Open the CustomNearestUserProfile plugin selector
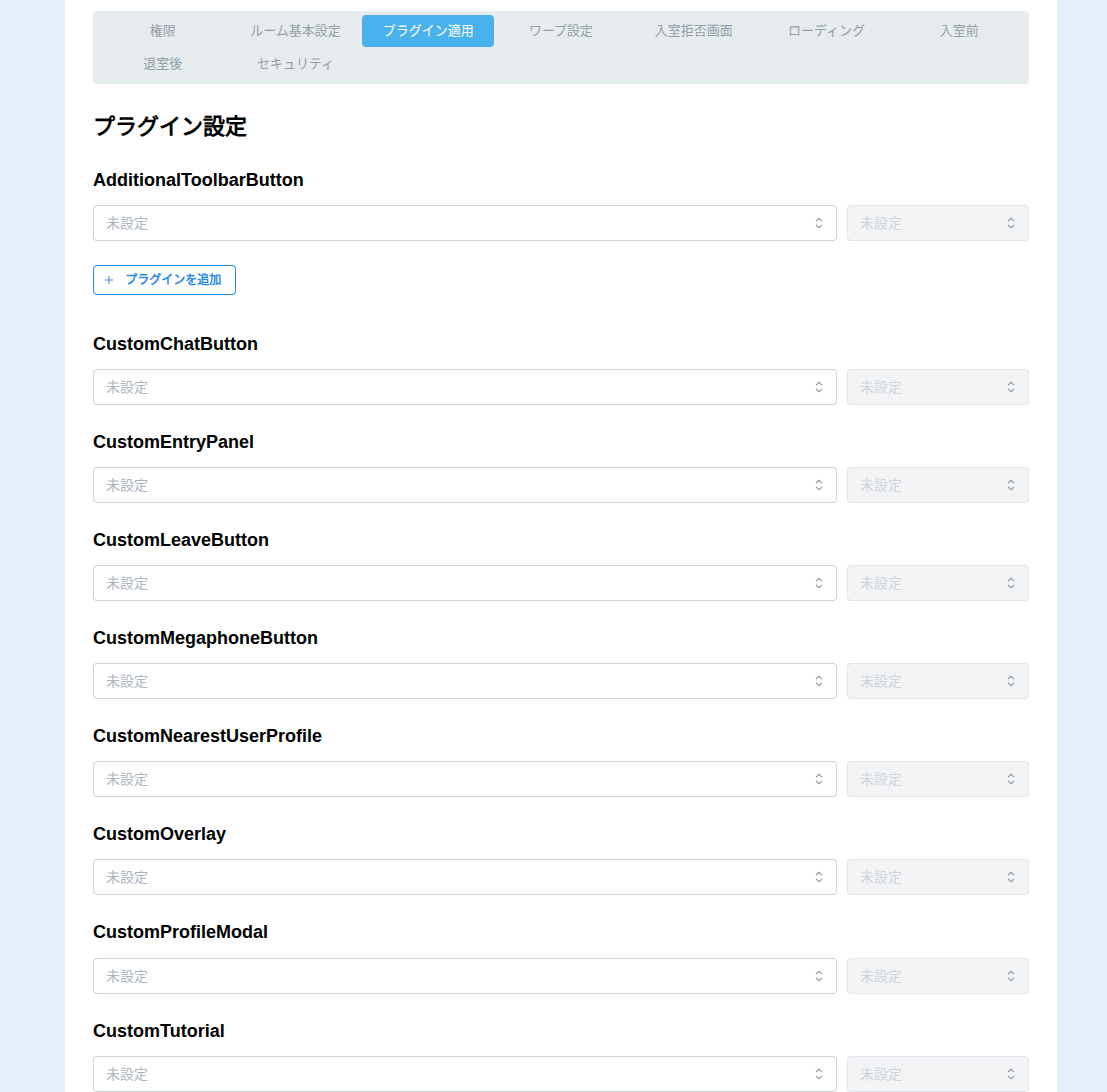 click(x=464, y=779)
